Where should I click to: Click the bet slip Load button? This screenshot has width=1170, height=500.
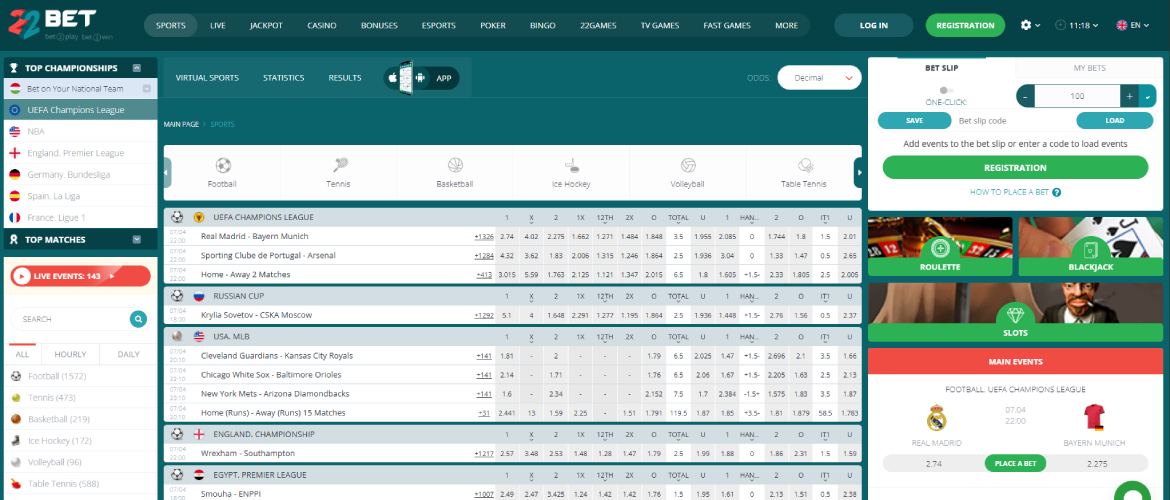pos(1115,121)
